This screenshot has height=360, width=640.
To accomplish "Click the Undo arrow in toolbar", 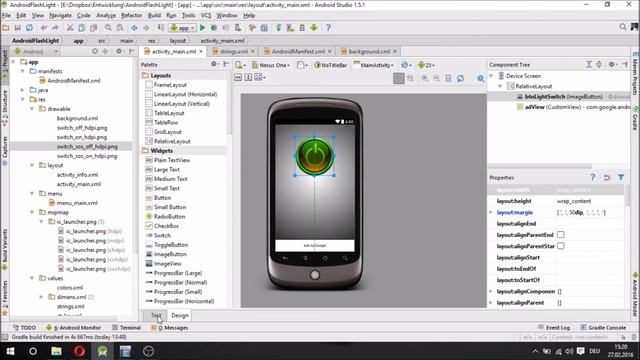I will click(44, 28).
